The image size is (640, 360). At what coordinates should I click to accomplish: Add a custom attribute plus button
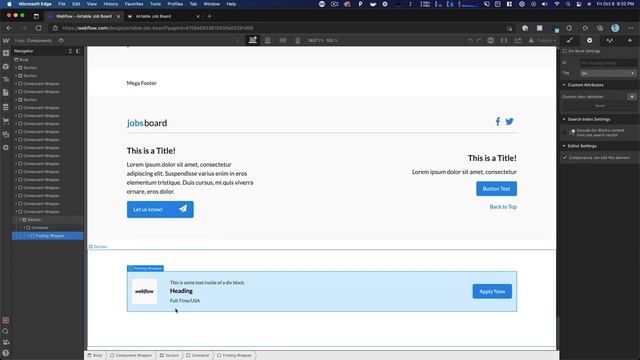coord(631,97)
